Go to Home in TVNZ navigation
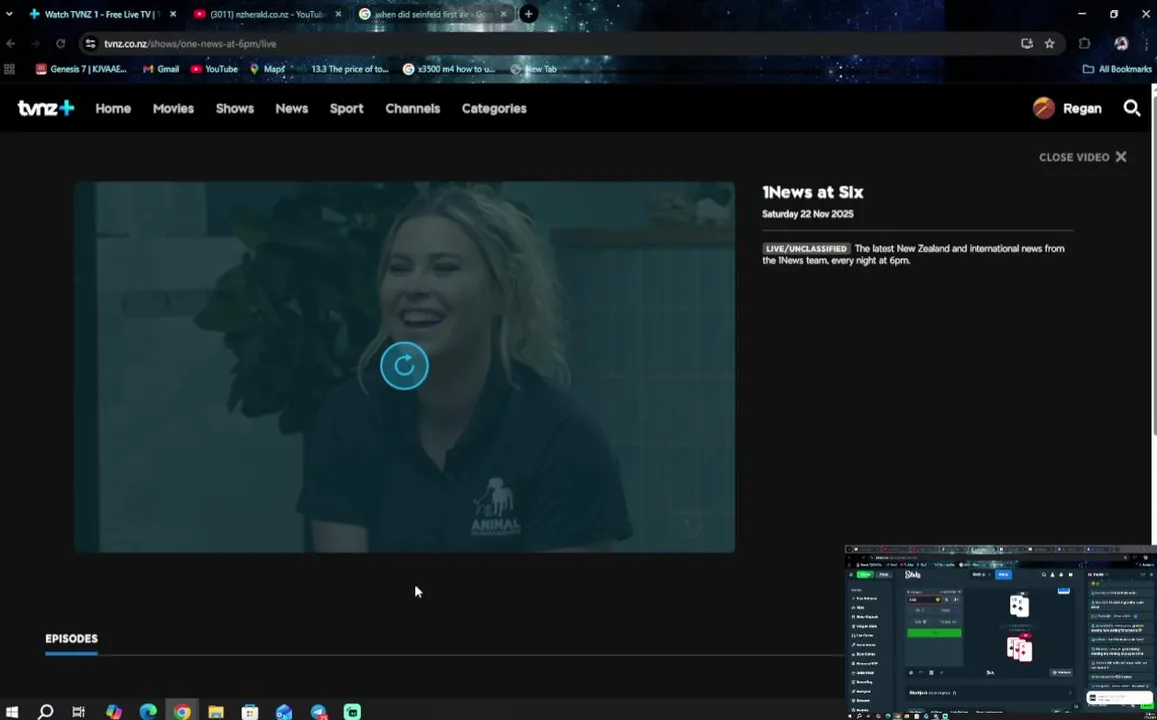The height and width of the screenshot is (720, 1157). click(x=113, y=108)
